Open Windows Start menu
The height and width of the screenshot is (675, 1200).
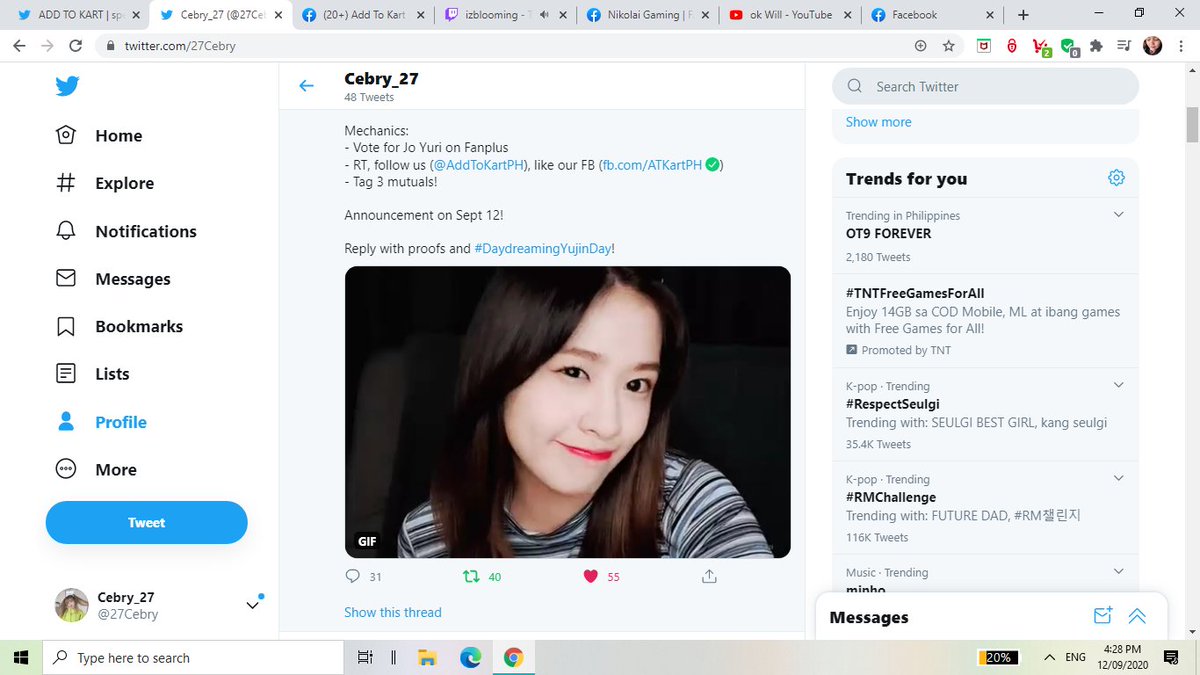point(20,657)
